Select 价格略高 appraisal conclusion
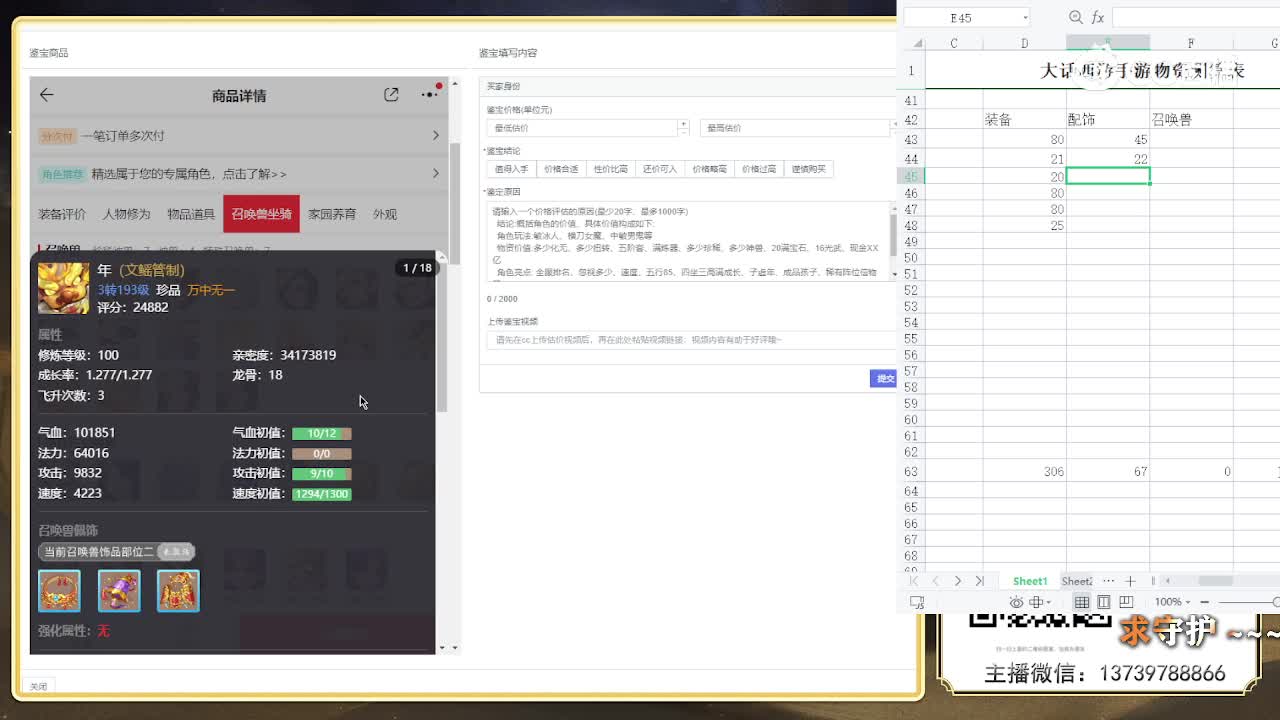Viewport: 1280px width, 720px height. 709,169
